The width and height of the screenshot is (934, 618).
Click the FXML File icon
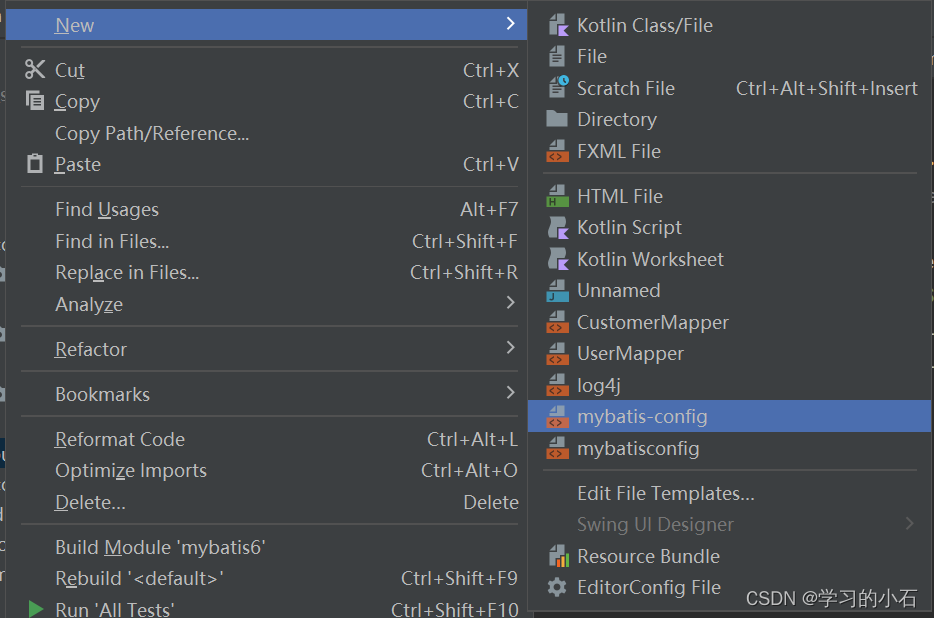point(557,151)
